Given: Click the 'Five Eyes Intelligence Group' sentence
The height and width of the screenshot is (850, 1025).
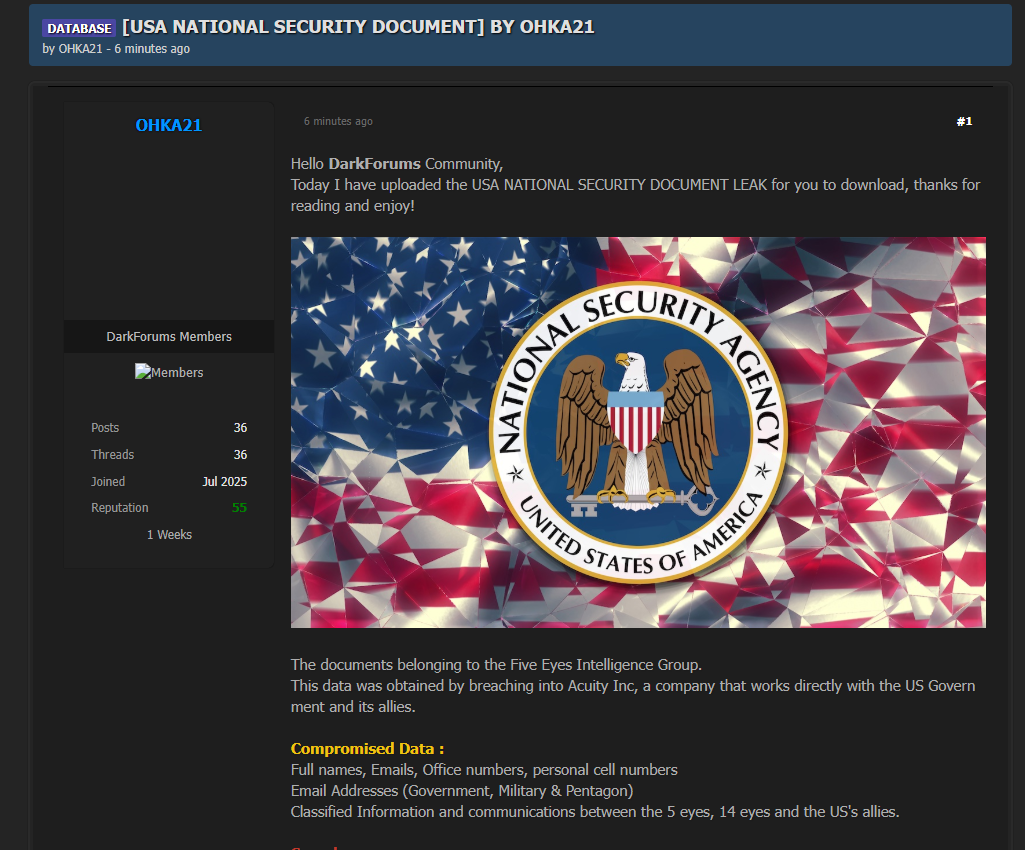Looking at the screenshot, I should [496, 664].
